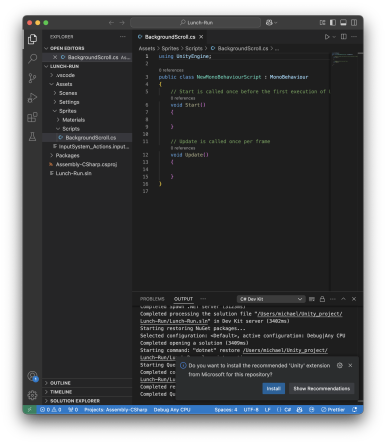The height and width of the screenshot is (444, 386).
Task: Install the recommended Unity extension
Action: (x=273, y=389)
